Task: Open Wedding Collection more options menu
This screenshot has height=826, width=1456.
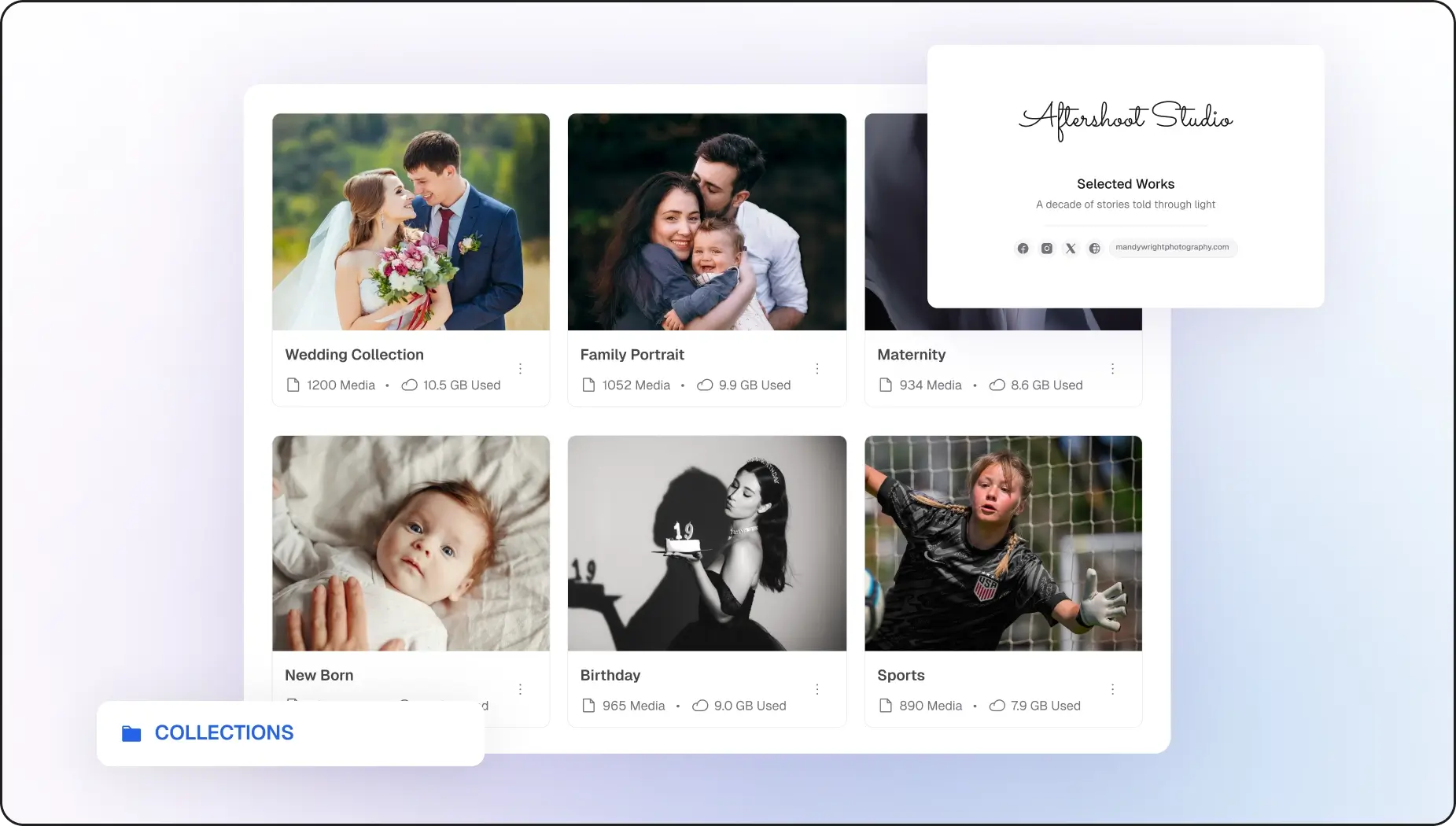Action: (520, 369)
